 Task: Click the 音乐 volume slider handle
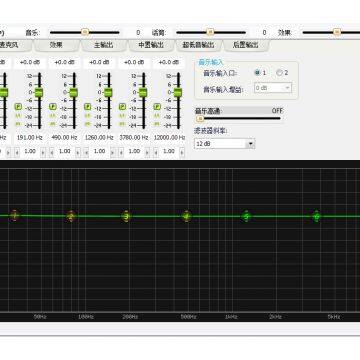point(85,32)
